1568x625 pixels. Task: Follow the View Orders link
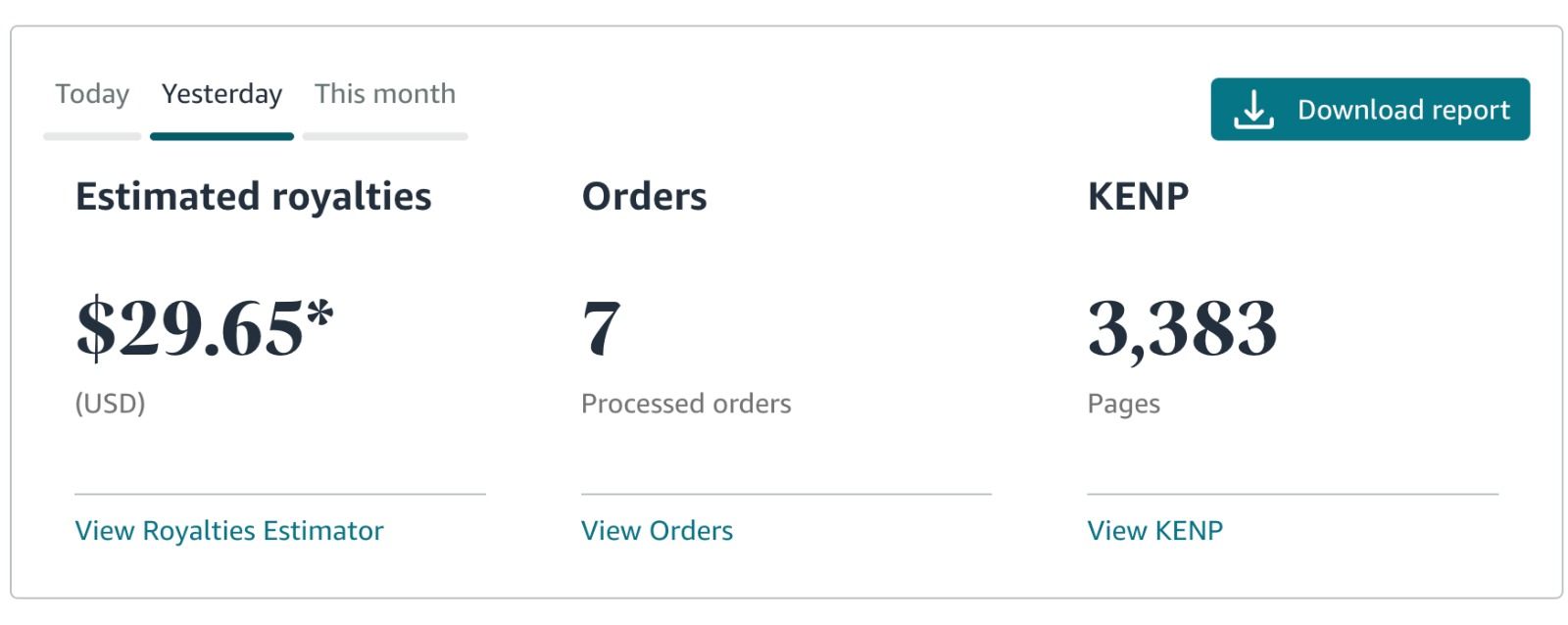(657, 531)
